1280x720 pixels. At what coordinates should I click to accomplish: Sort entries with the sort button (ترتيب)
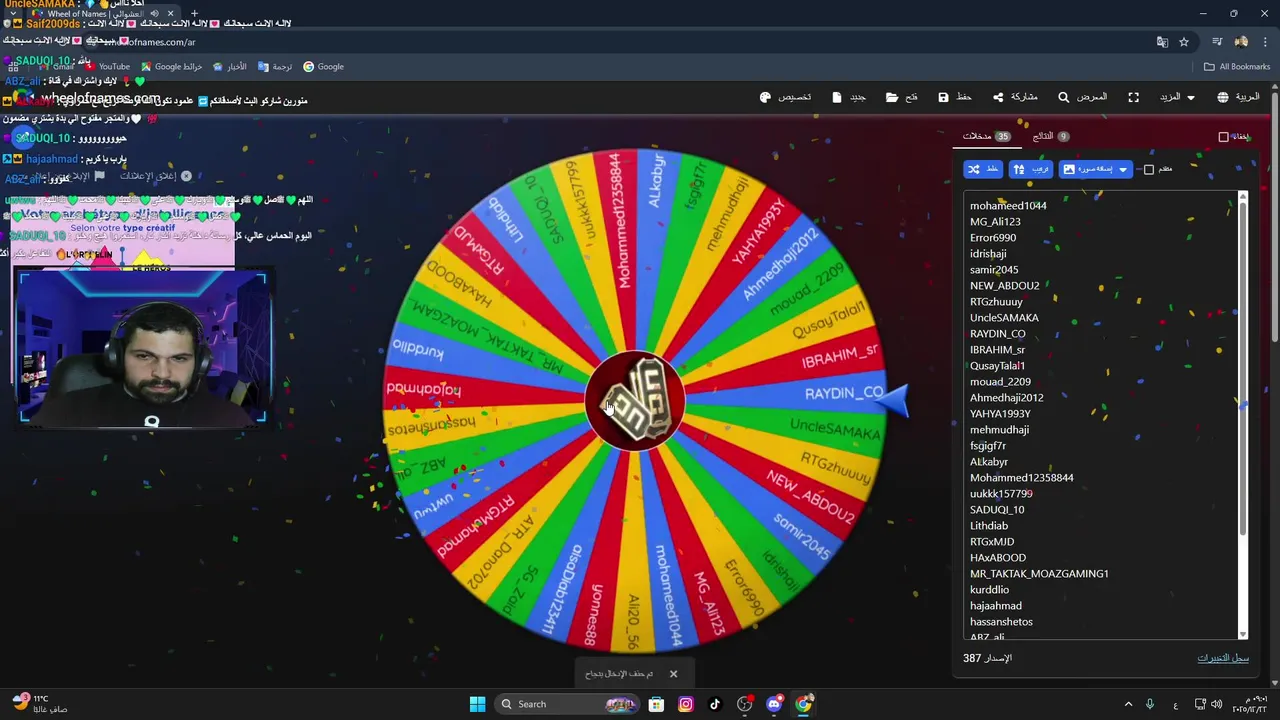click(1031, 169)
